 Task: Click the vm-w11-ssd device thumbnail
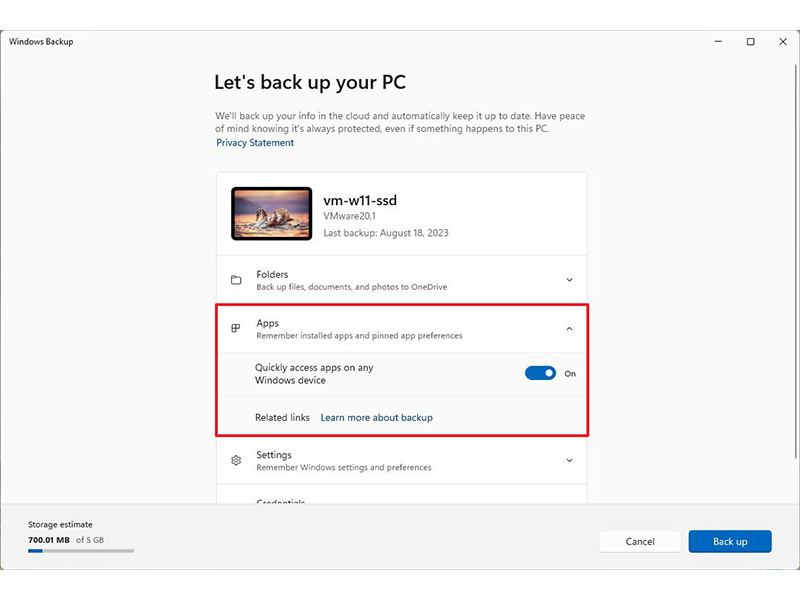[271, 213]
